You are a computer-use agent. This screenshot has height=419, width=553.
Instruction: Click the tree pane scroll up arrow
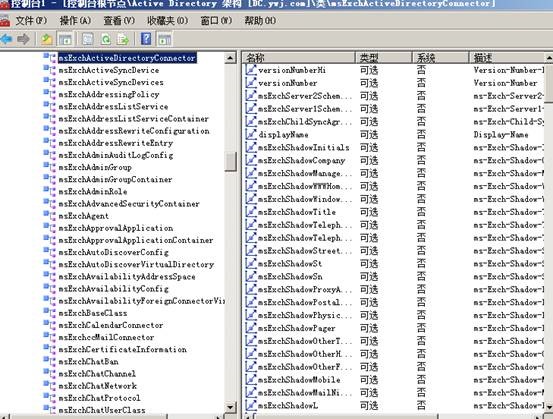click(x=230, y=57)
